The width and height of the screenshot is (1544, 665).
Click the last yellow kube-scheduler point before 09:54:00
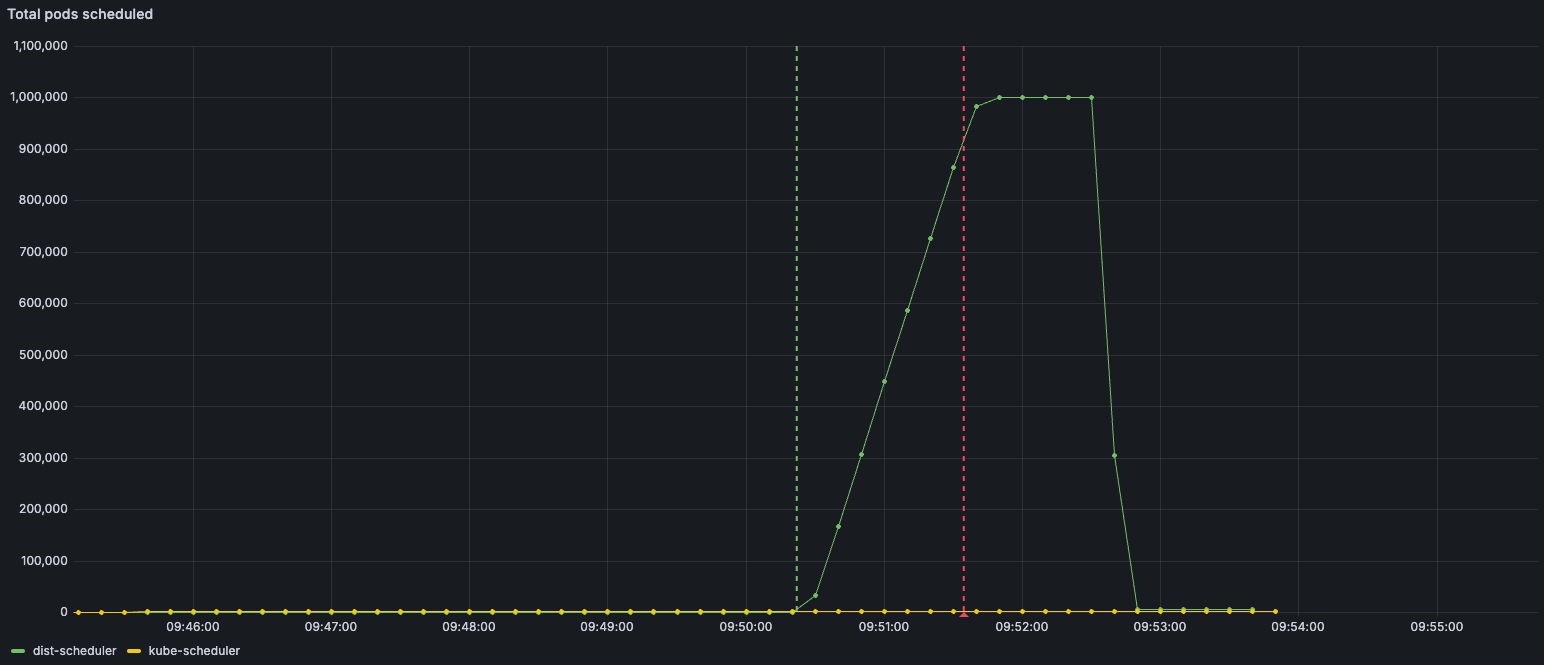pyautogui.click(x=1275, y=611)
